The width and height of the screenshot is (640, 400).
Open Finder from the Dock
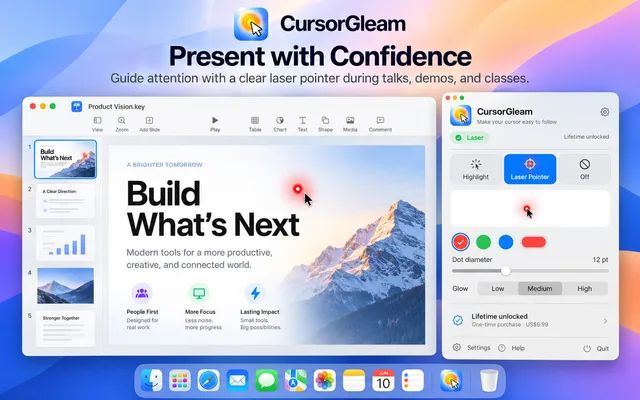(x=152, y=380)
